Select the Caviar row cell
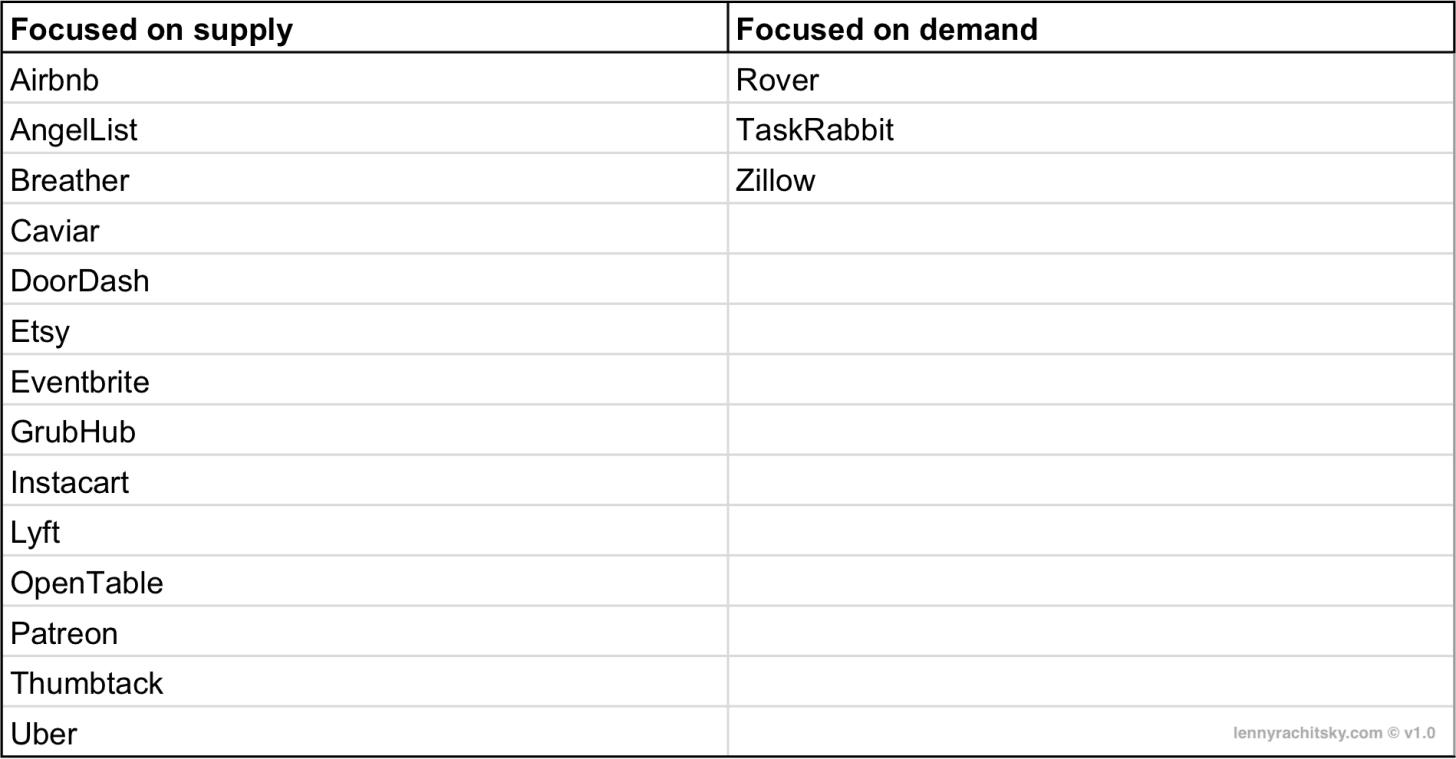This screenshot has width=1456, height=759. click(x=364, y=229)
